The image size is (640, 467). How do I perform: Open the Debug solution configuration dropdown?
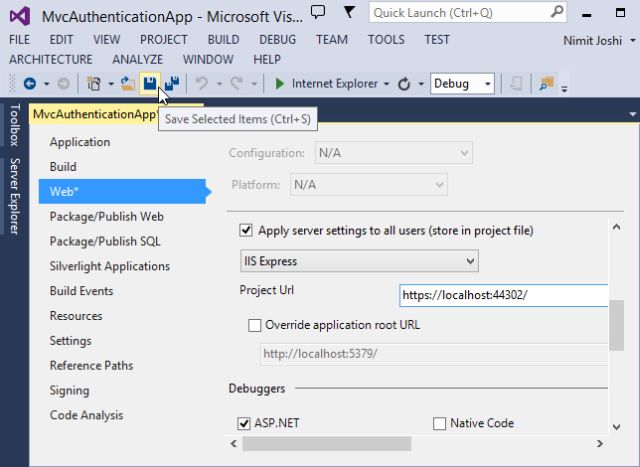point(462,84)
